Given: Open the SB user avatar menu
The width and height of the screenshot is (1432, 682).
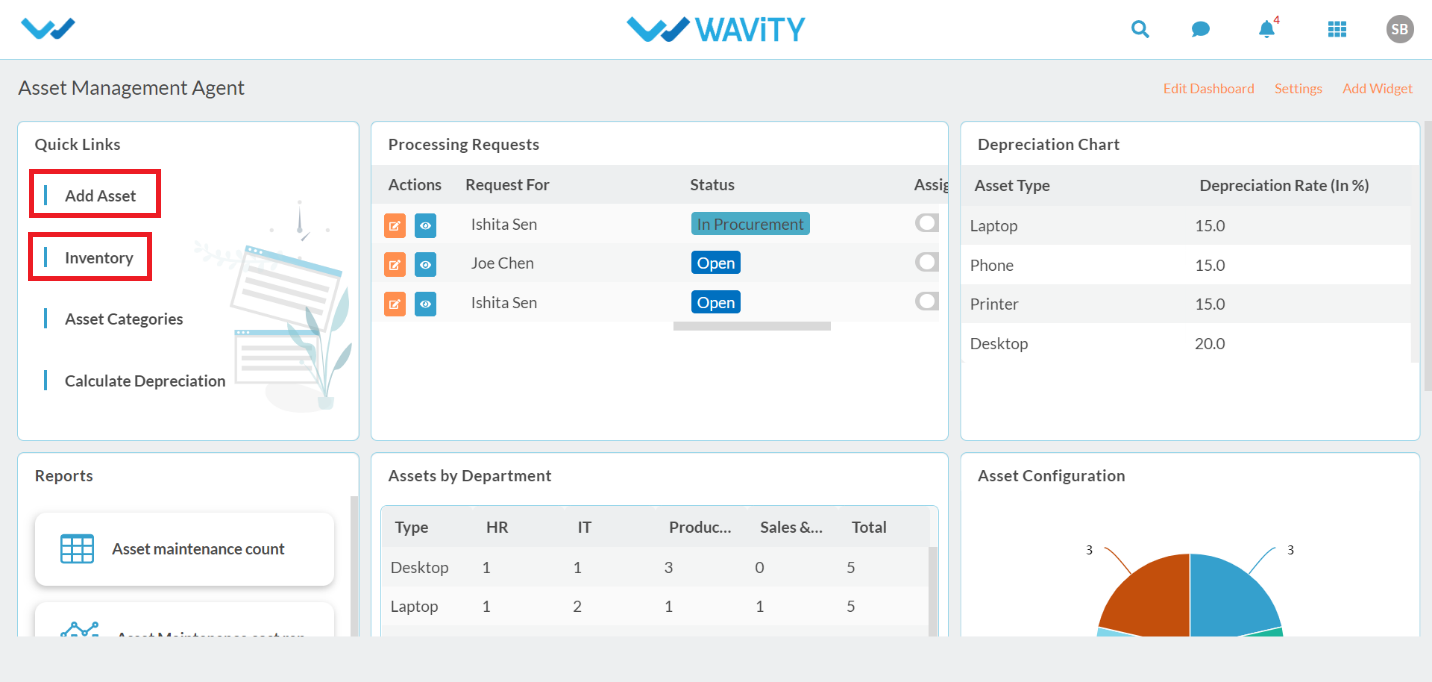Looking at the screenshot, I should click(1400, 29).
